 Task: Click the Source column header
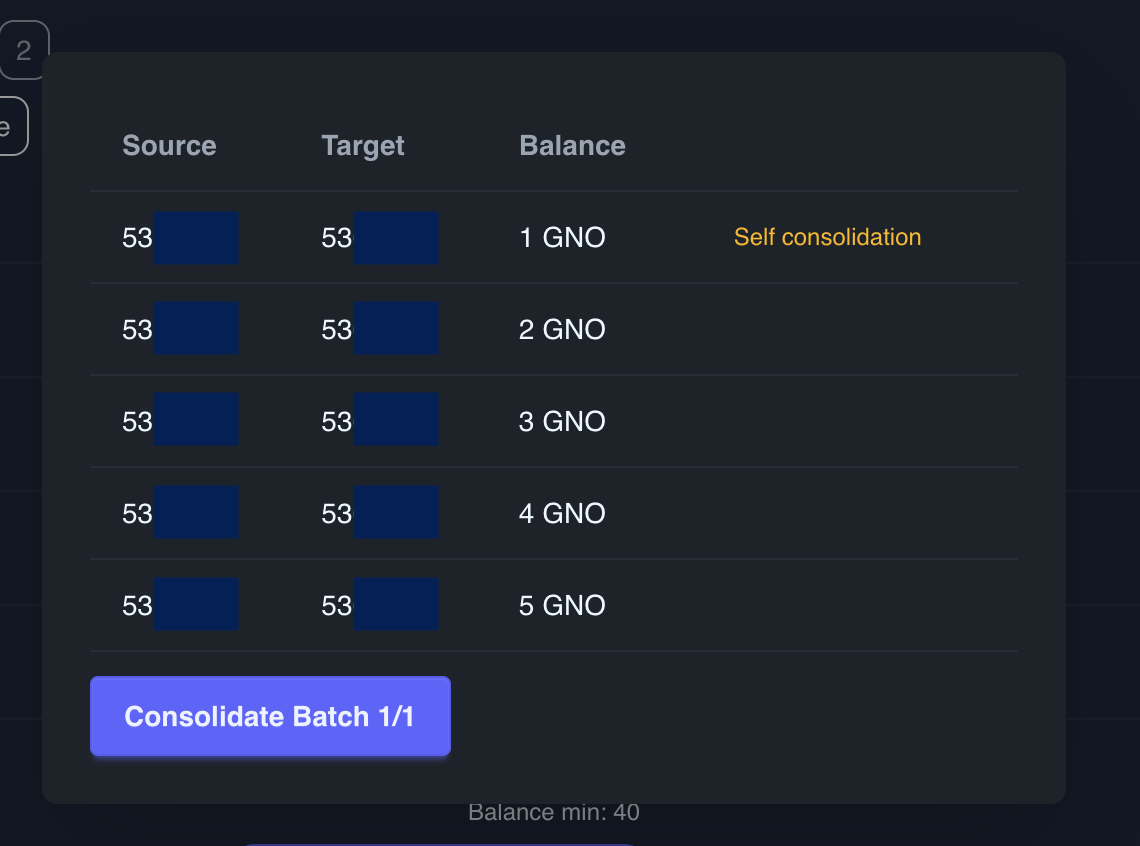(169, 146)
